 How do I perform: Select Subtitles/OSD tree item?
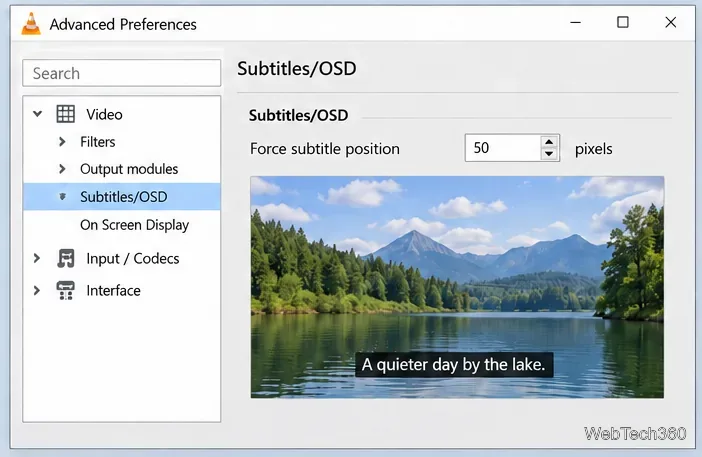tap(122, 196)
